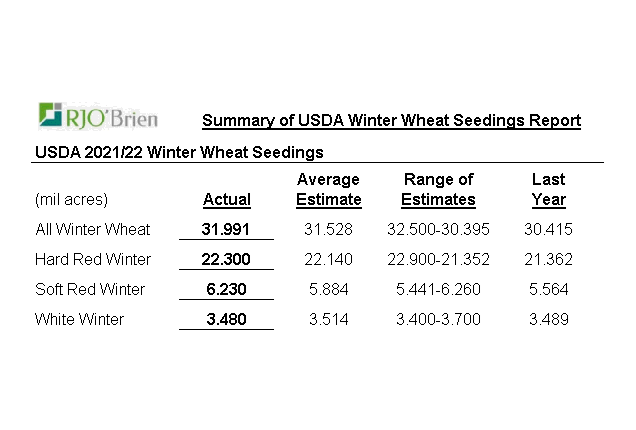Select the Soft Red Winter row label
The image size is (636, 430).
point(90,289)
